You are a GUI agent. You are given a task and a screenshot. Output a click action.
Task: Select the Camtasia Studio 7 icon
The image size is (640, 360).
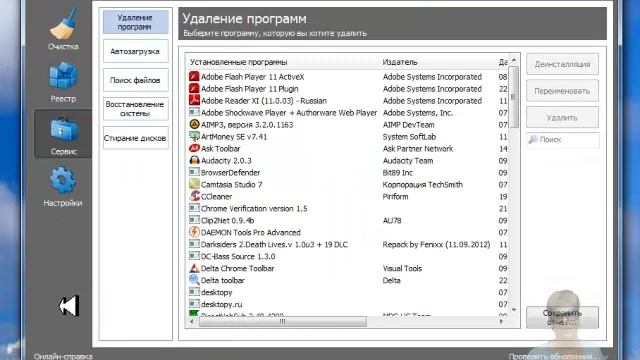coord(194,184)
